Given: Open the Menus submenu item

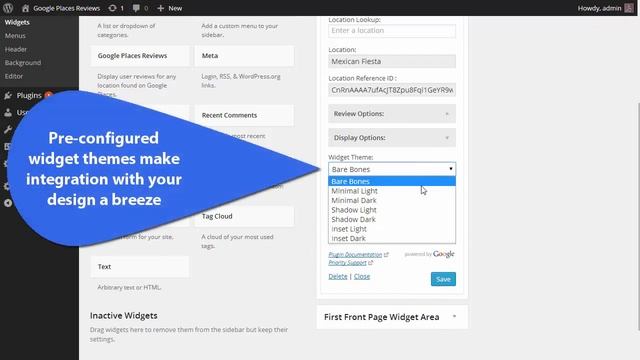Looking at the screenshot, I should coord(15,36).
